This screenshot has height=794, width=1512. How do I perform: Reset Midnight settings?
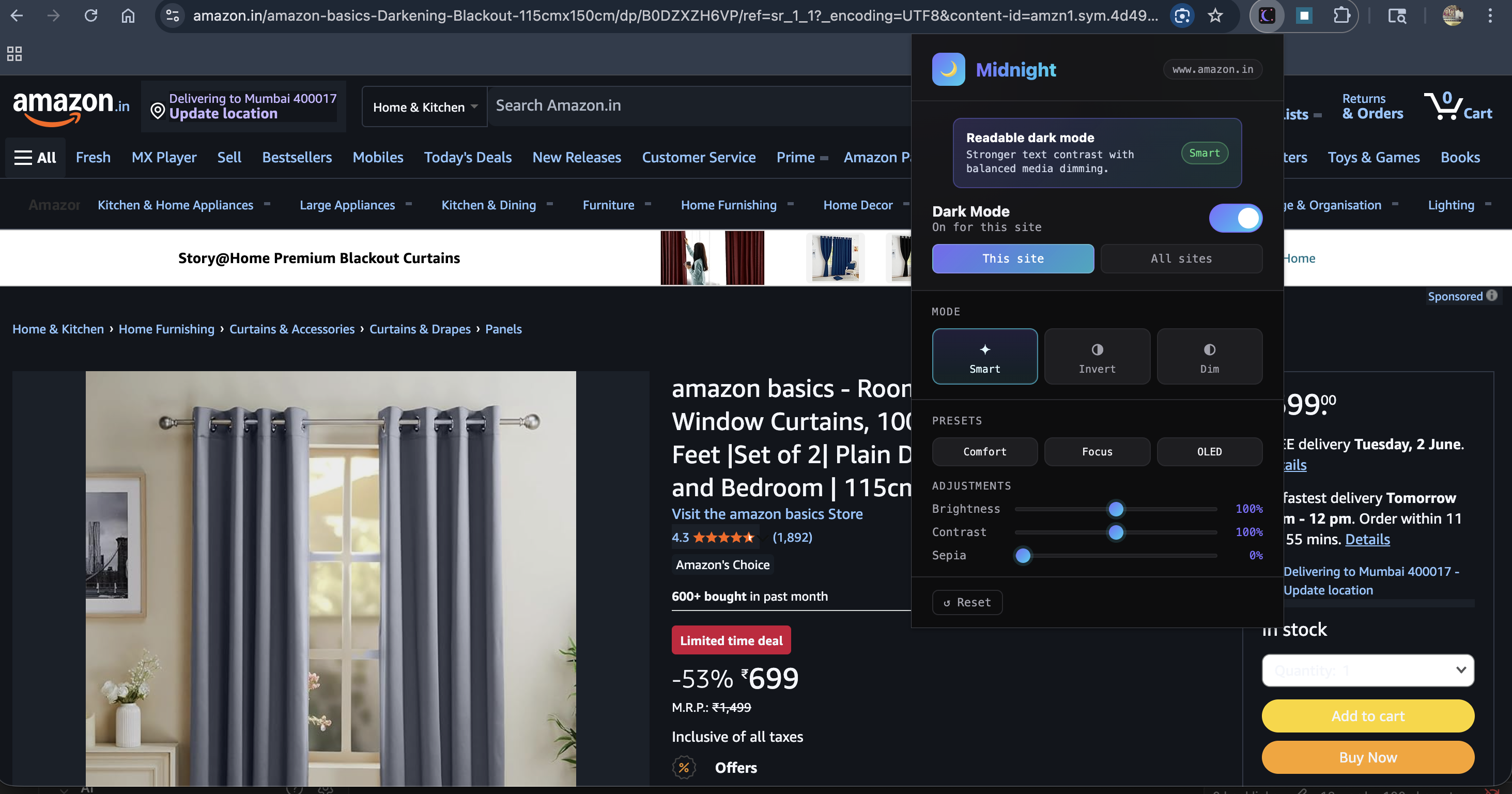[967, 602]
